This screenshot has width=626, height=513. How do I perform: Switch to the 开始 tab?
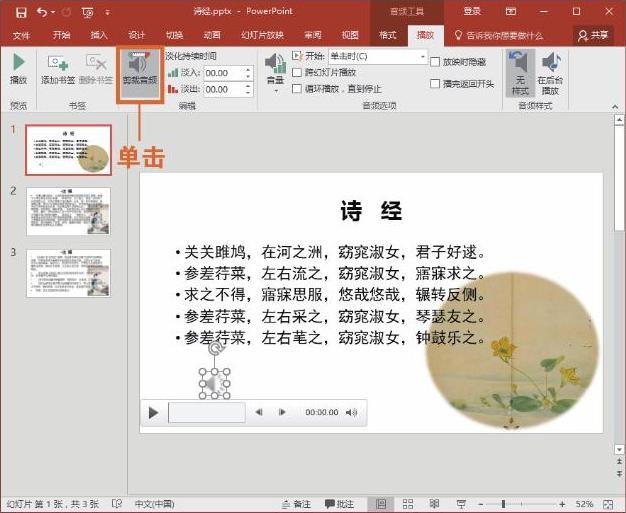[61, 35]
